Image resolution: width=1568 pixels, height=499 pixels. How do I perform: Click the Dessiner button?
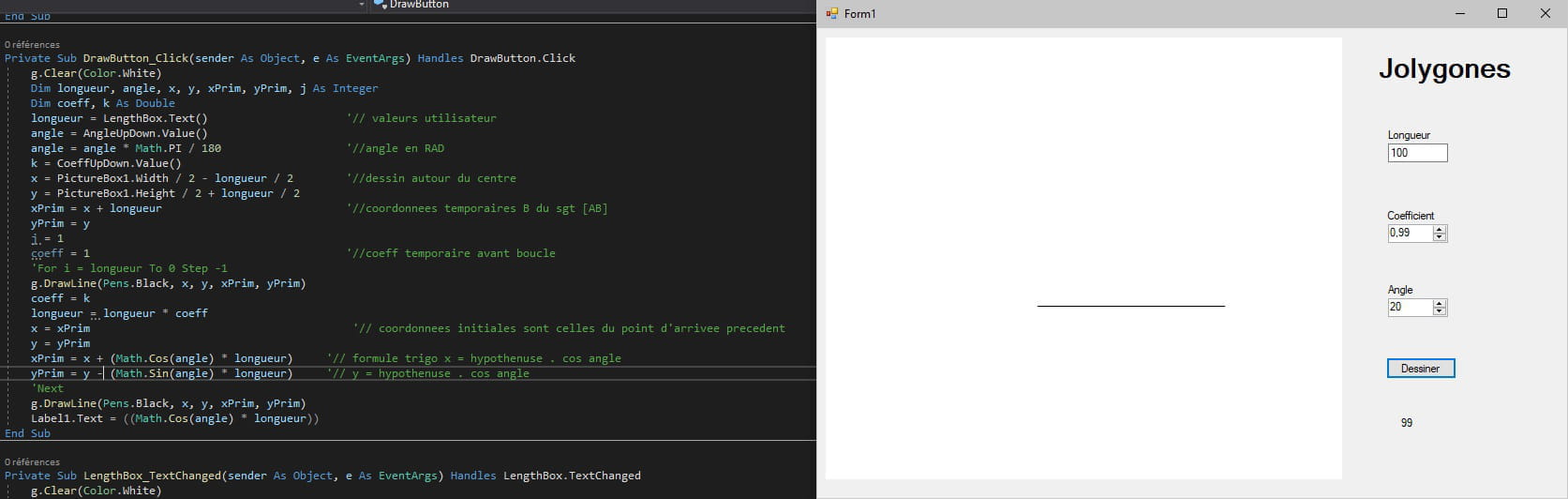(x=1421, y=369)
